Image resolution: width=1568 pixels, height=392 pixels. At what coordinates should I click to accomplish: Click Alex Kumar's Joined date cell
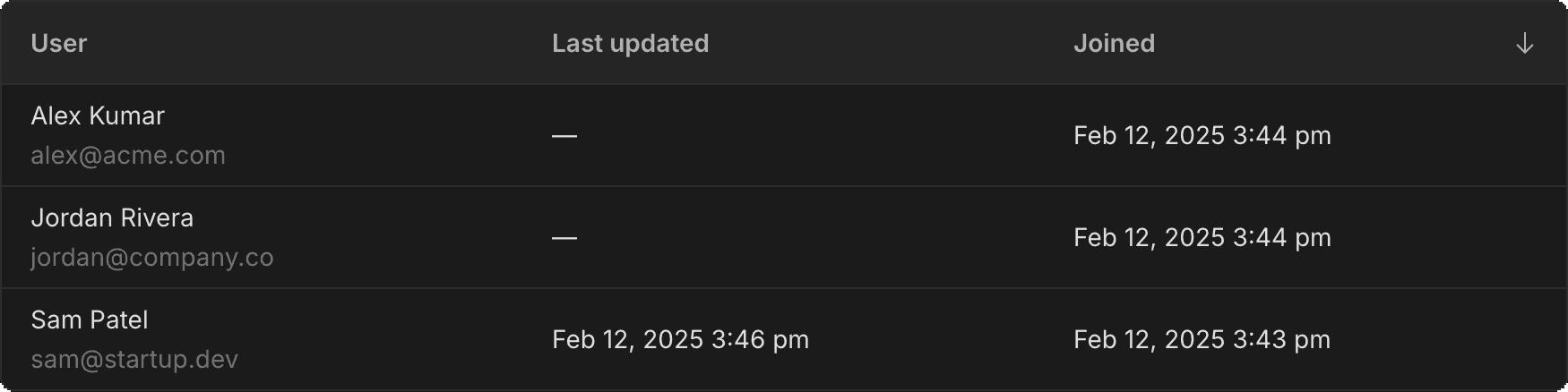[1202, 136]
